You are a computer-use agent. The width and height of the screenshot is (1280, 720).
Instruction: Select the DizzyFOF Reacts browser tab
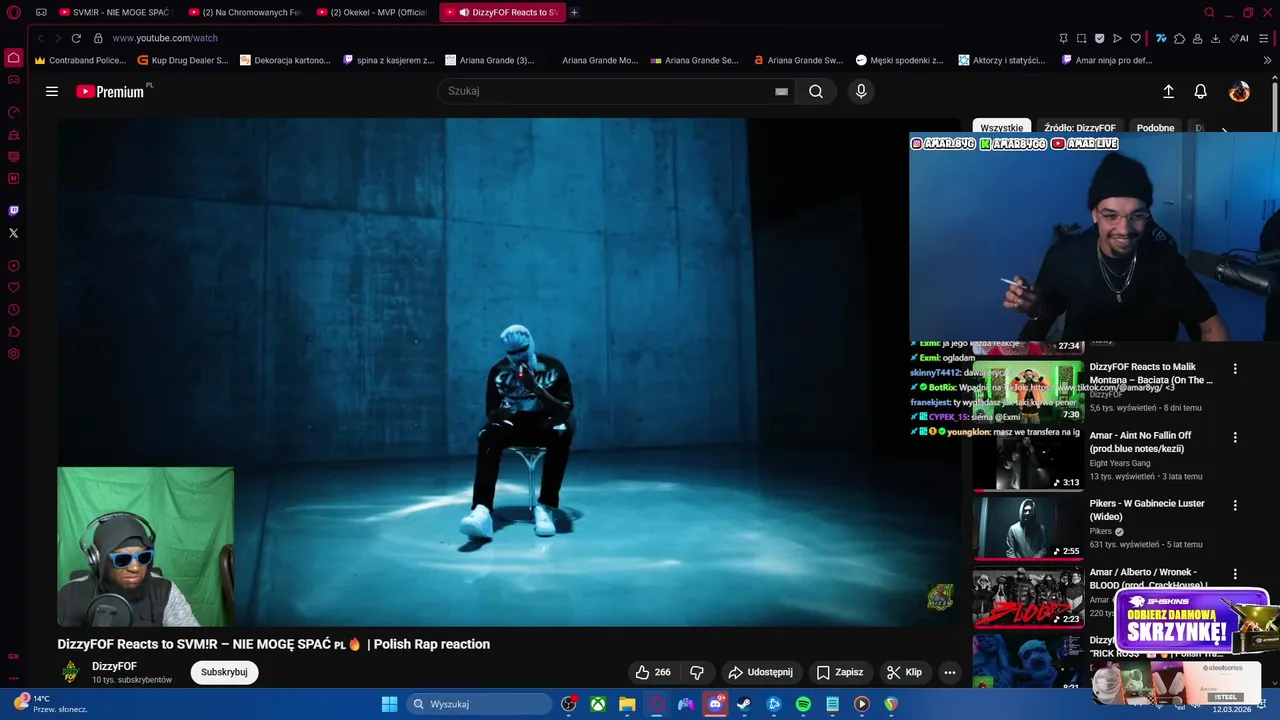coord(502,12)
